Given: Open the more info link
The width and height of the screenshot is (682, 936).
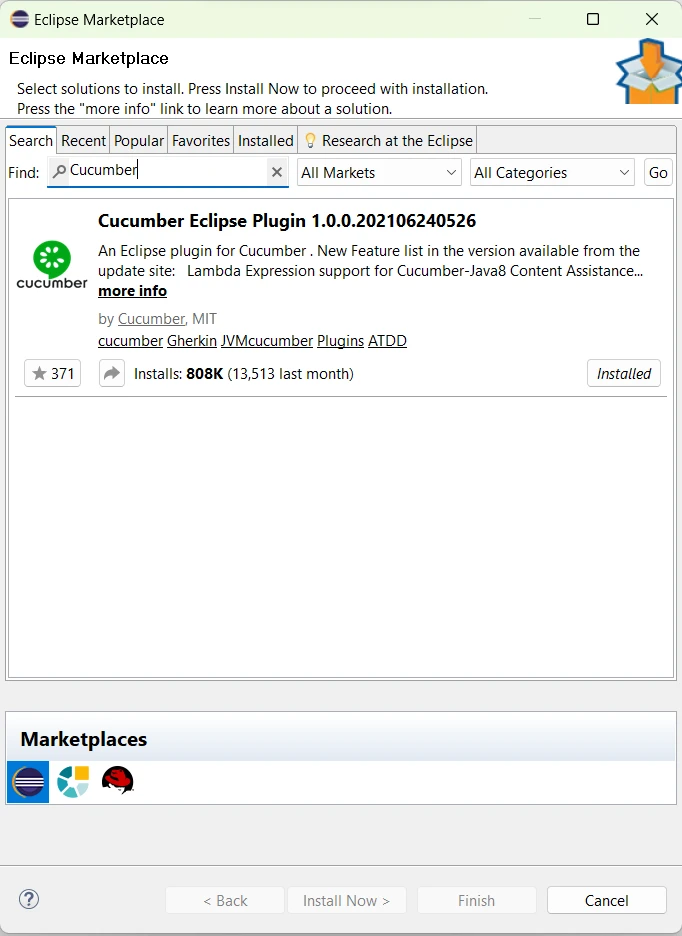Looking at the screenshot, I should pos(133,291).
